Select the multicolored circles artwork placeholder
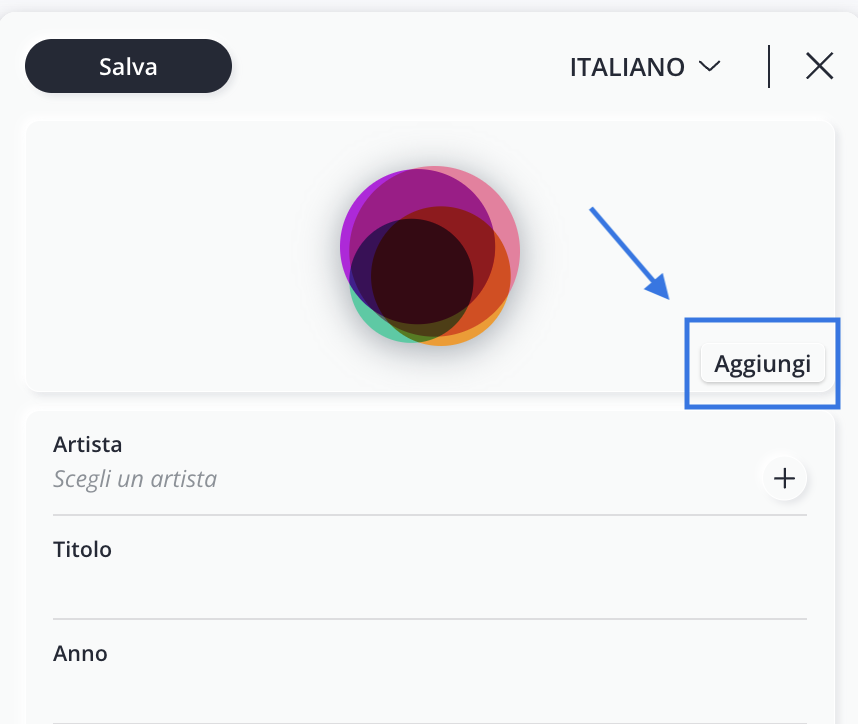Screen dimensions: 858x724 (x=430, y=256)
